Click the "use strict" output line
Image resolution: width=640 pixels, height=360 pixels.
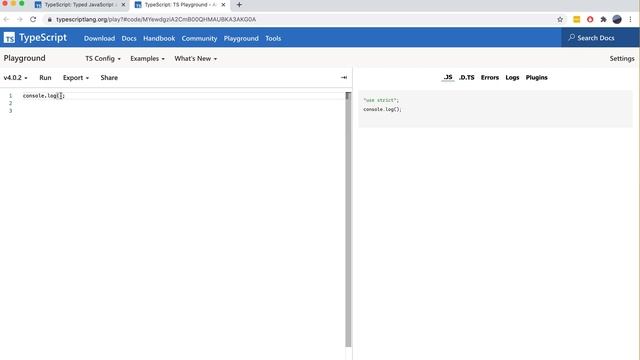(x=381, y=100)
